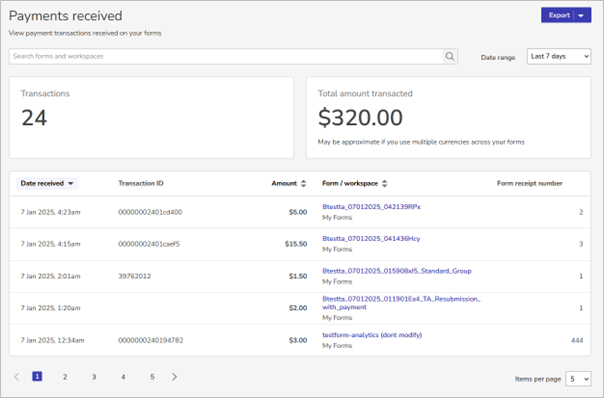Viewport: 604px width, 398px height.
Task: Click the Export button
Action: click(x=559, y=15)
